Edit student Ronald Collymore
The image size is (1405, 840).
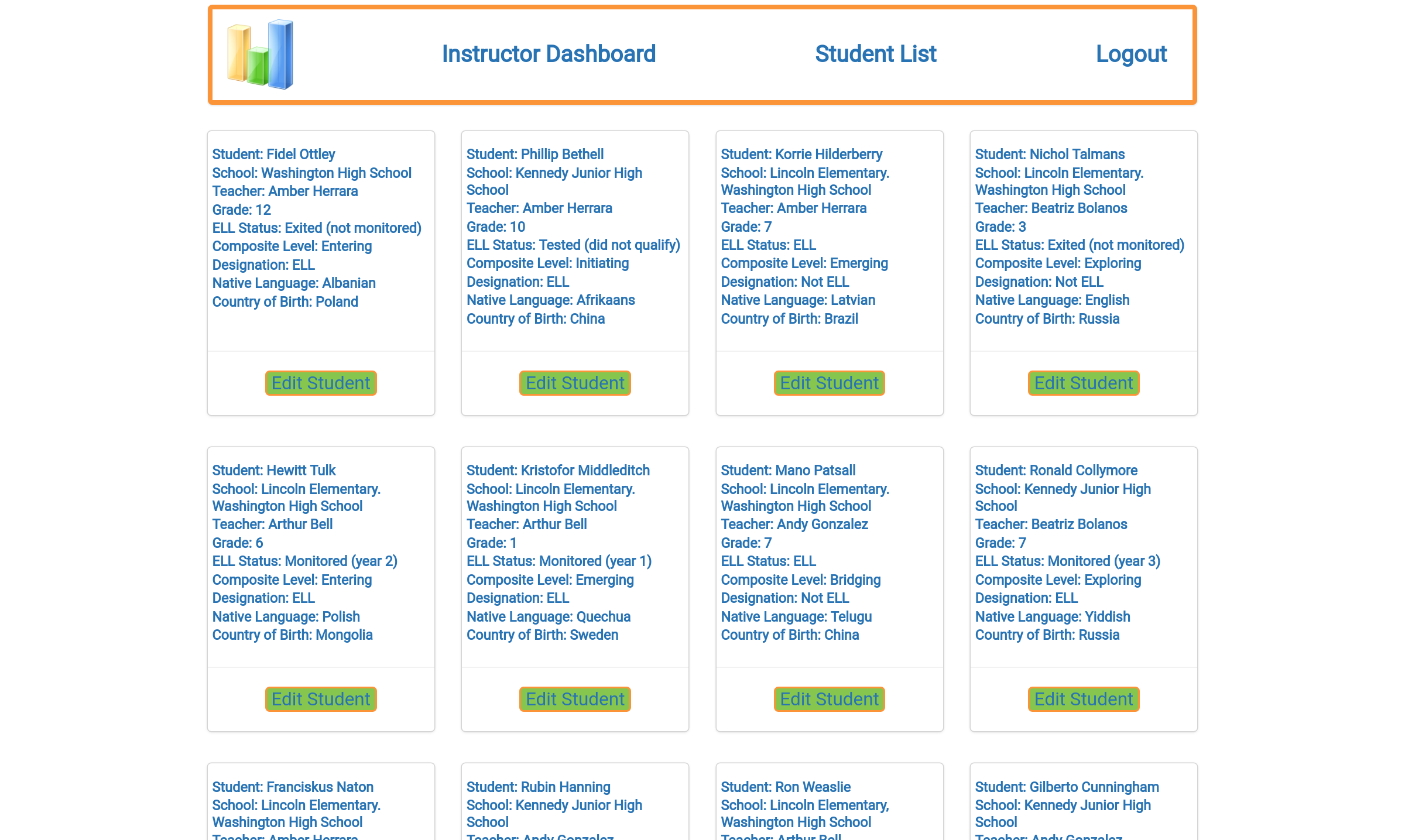[x=1083, y=699]
